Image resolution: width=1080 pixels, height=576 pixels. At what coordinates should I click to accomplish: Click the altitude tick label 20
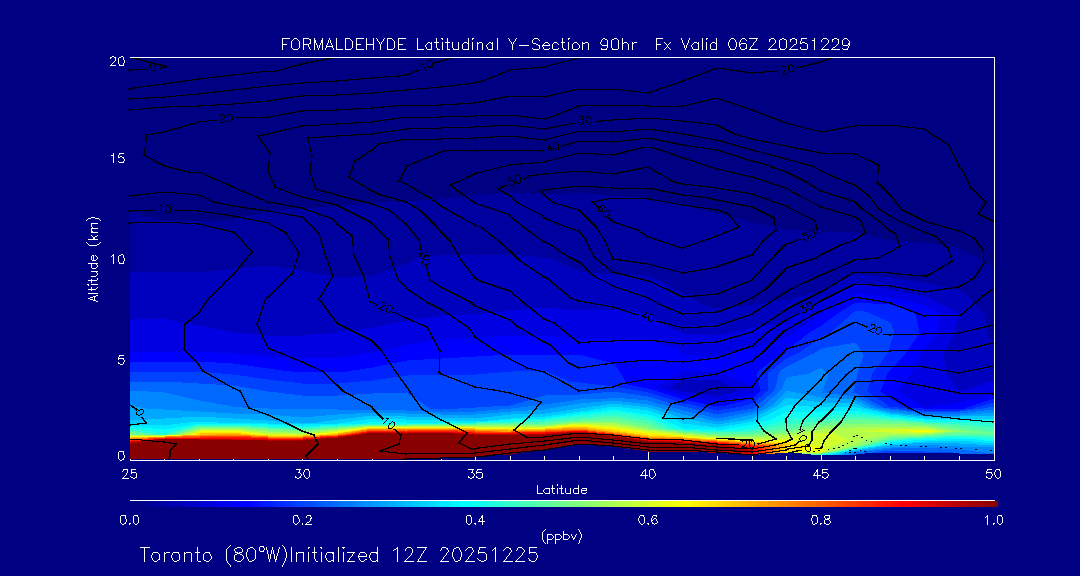tap(116, 60)
